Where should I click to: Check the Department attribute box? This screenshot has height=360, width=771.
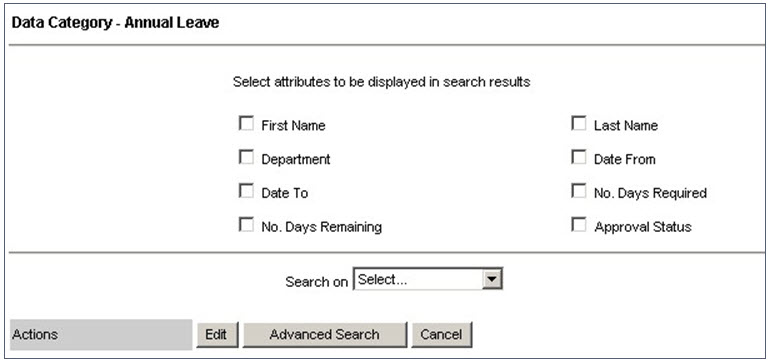click(x=246, y=157)
